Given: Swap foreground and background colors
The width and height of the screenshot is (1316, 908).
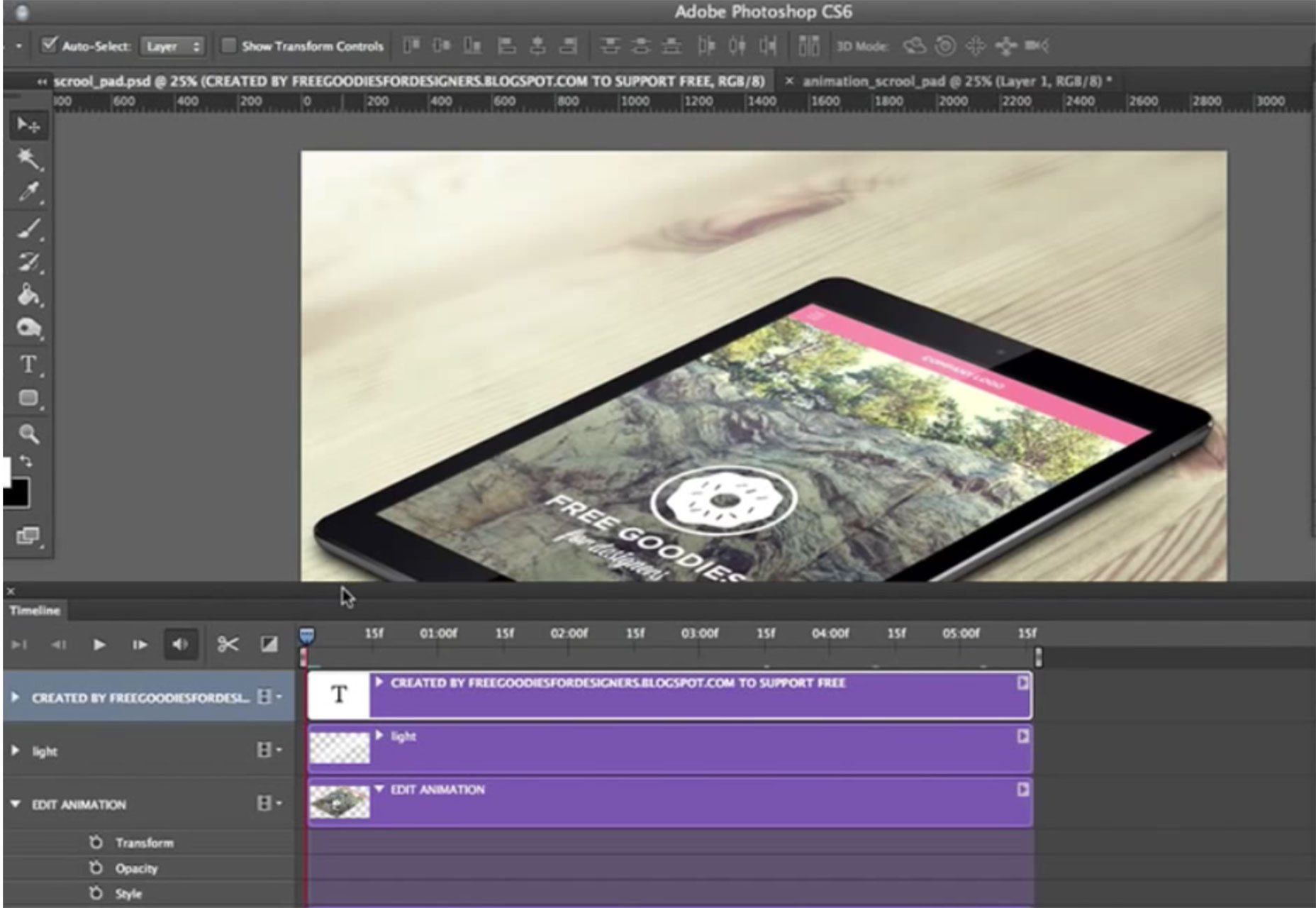Looking at the screenshot, I should click(26, 461).
